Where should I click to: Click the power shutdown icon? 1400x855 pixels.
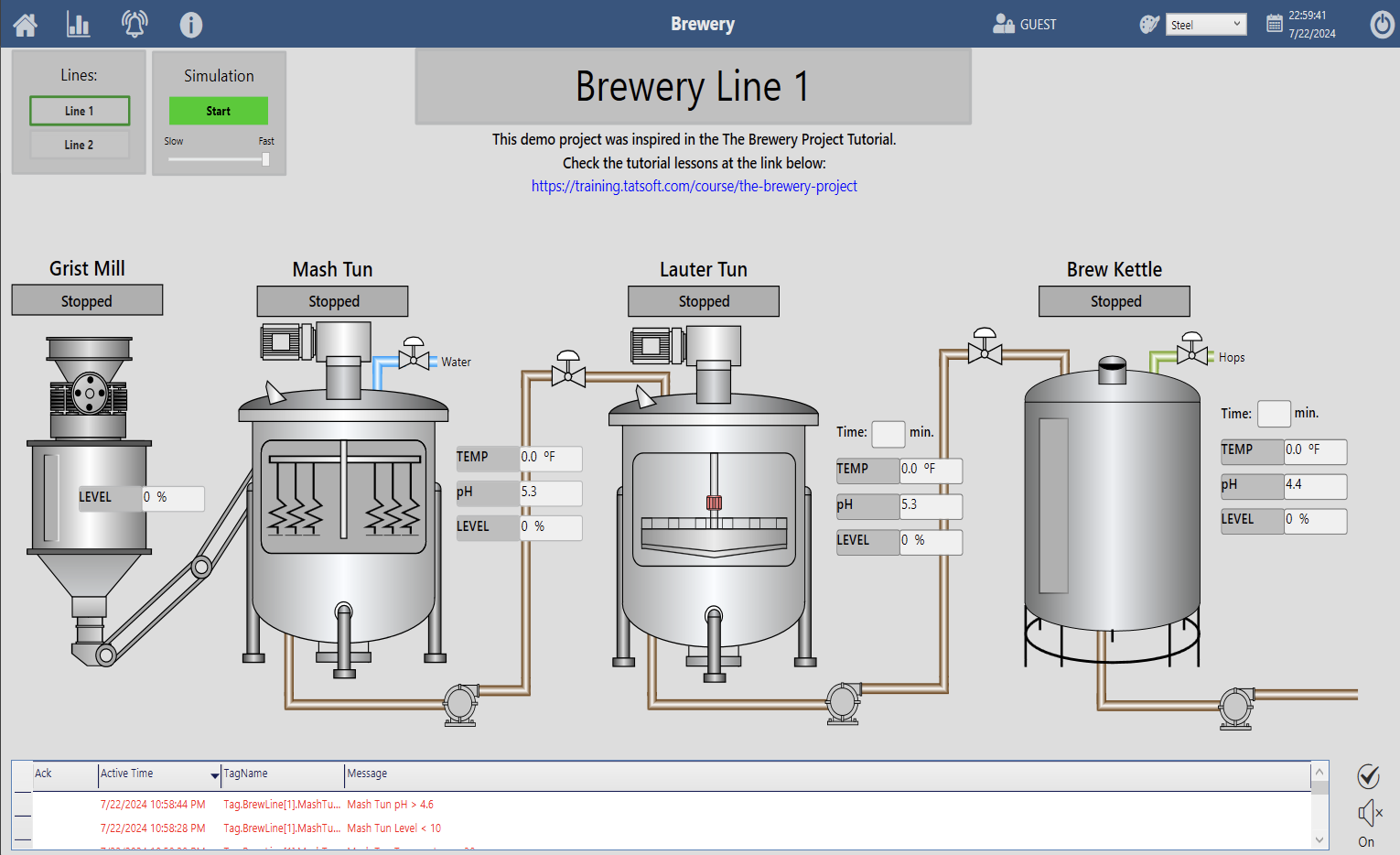(1382, 25)
